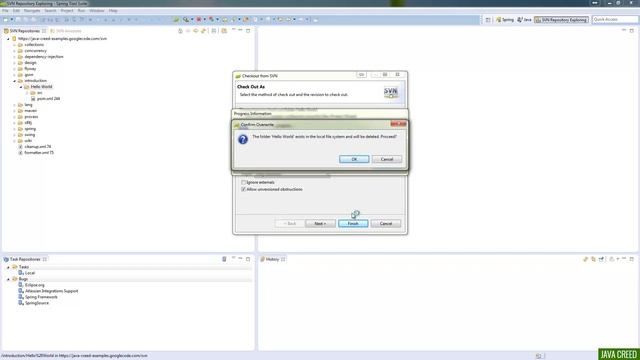Select the History view tab
The height and width of the screenshot is (360, 640).
point(272,259)
